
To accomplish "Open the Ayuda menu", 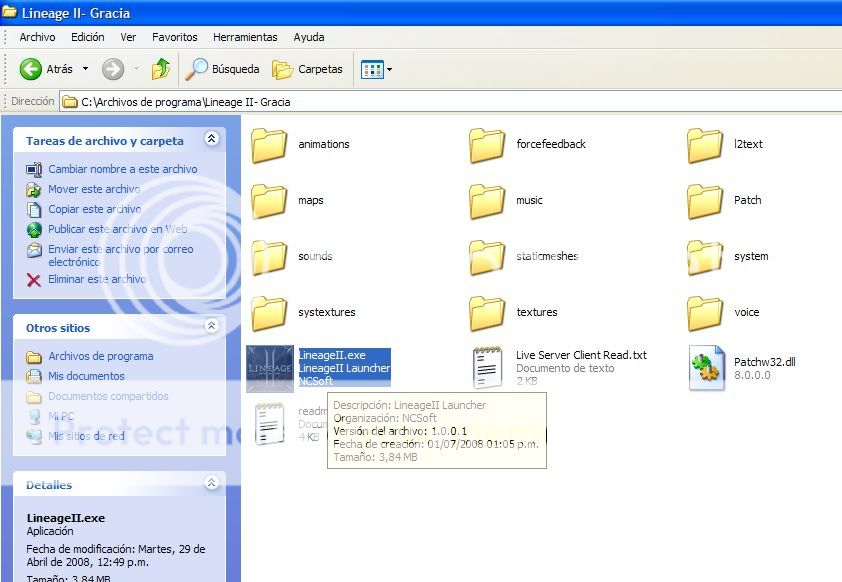I will 309,37.
